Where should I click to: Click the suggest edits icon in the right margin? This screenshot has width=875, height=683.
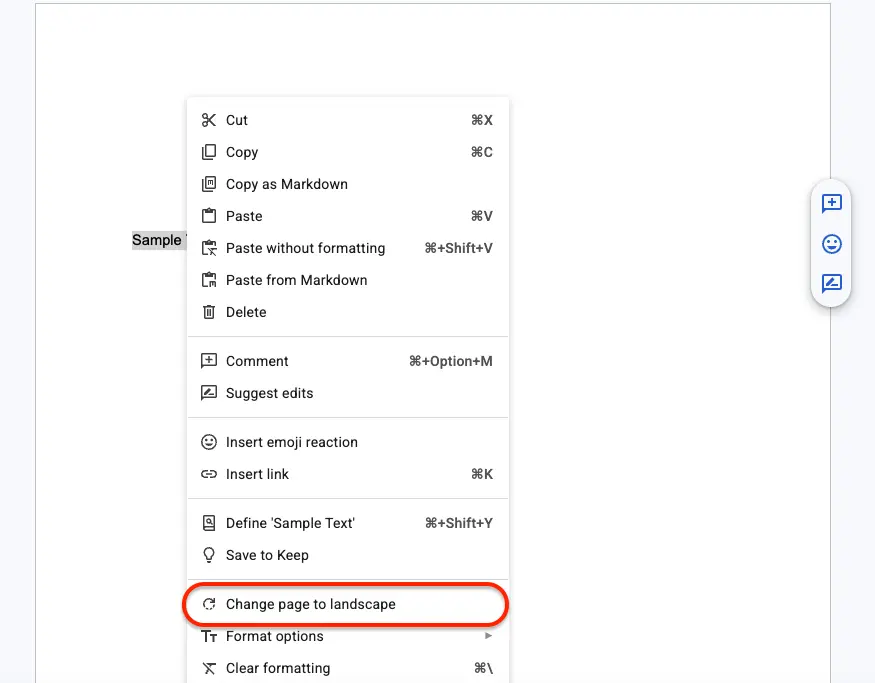click(x=831, y=283)
